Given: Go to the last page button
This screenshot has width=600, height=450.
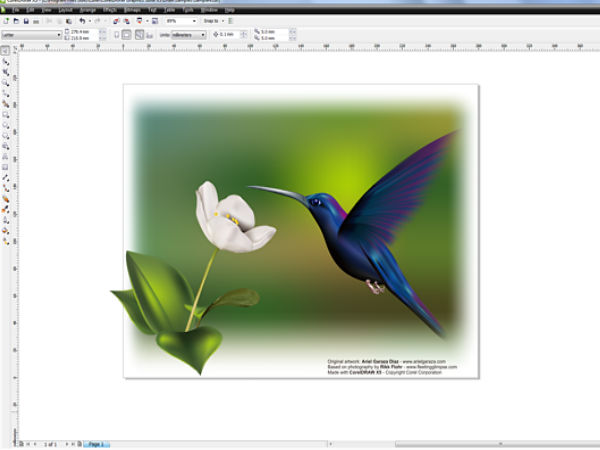Looking at the screenshot, I should point(73,444).
